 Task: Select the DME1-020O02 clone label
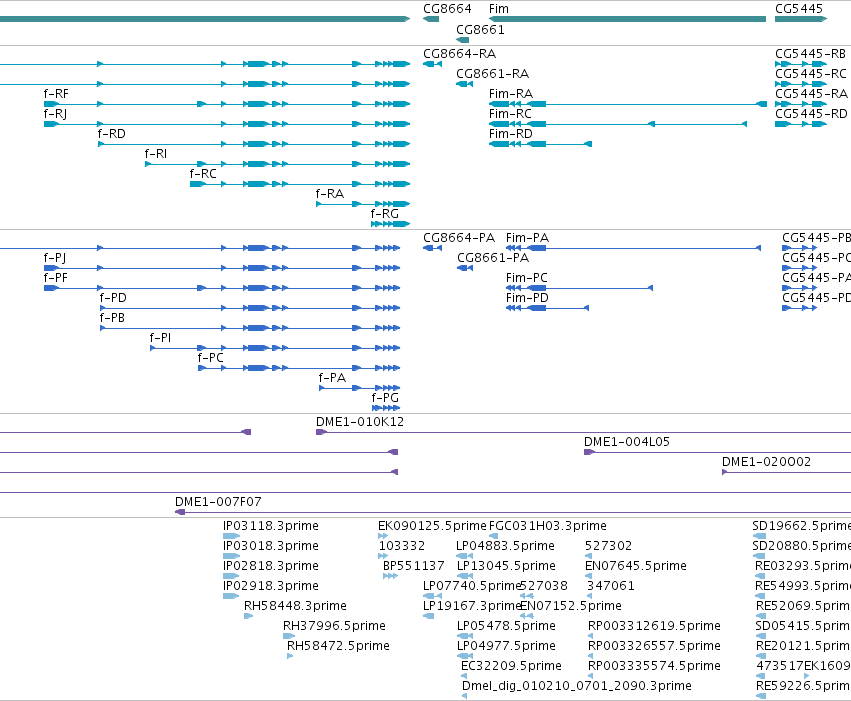click(x=766, y=463)
